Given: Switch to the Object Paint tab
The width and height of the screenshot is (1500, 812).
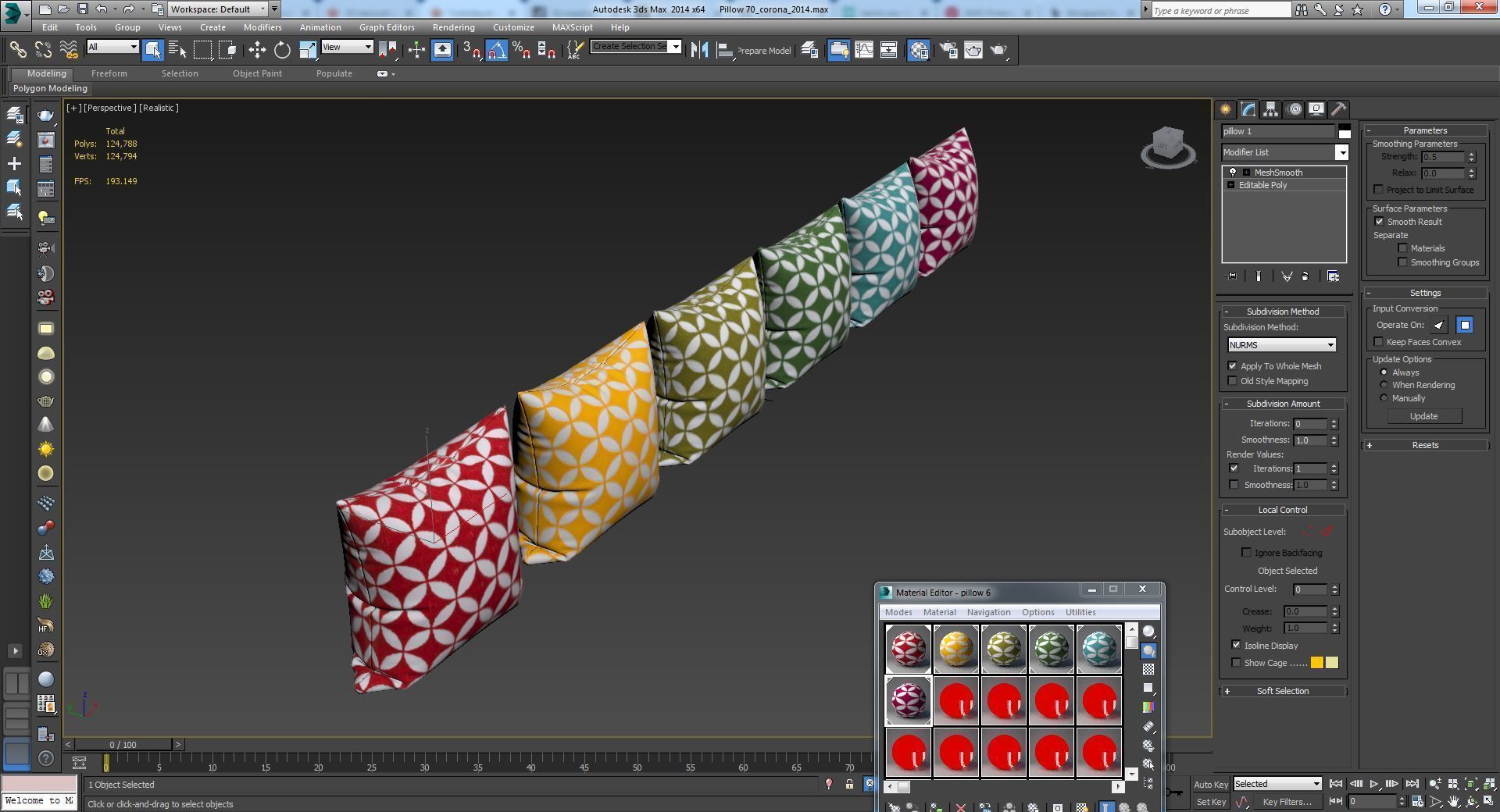Looking at the screenshot, I should click(x=257, y=73).
